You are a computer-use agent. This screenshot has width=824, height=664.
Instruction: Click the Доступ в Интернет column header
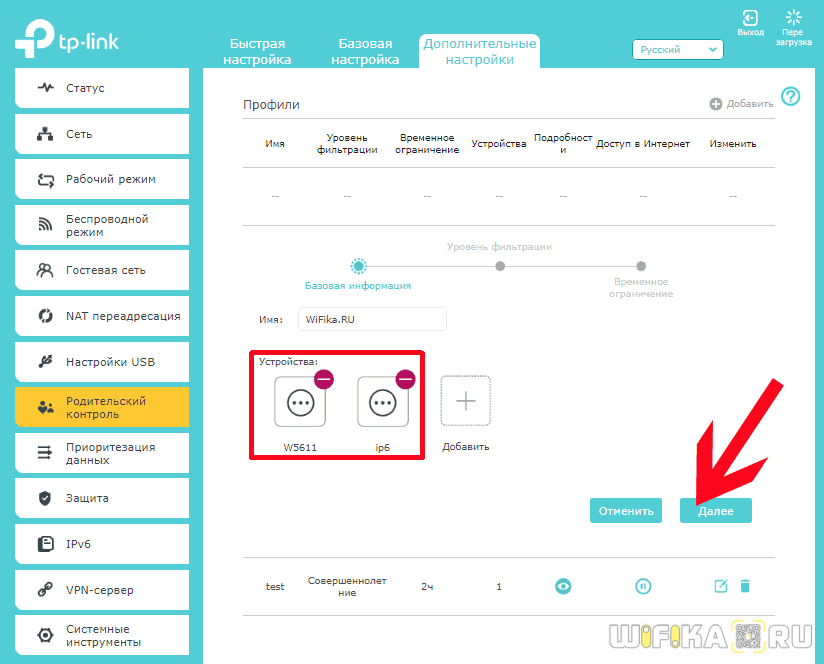coord(643,143)
